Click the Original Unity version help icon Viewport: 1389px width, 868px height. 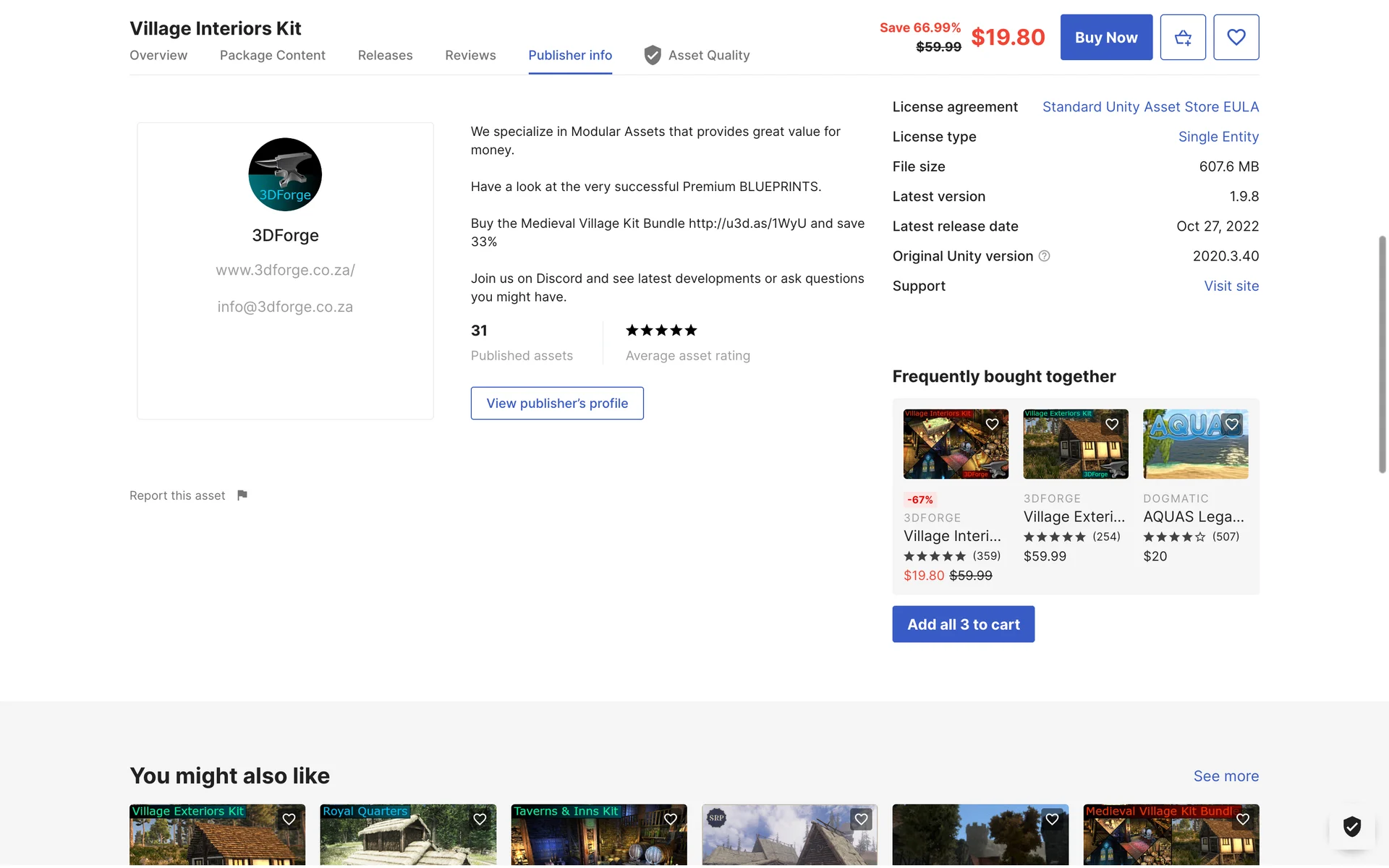[x=1044, y=256]
